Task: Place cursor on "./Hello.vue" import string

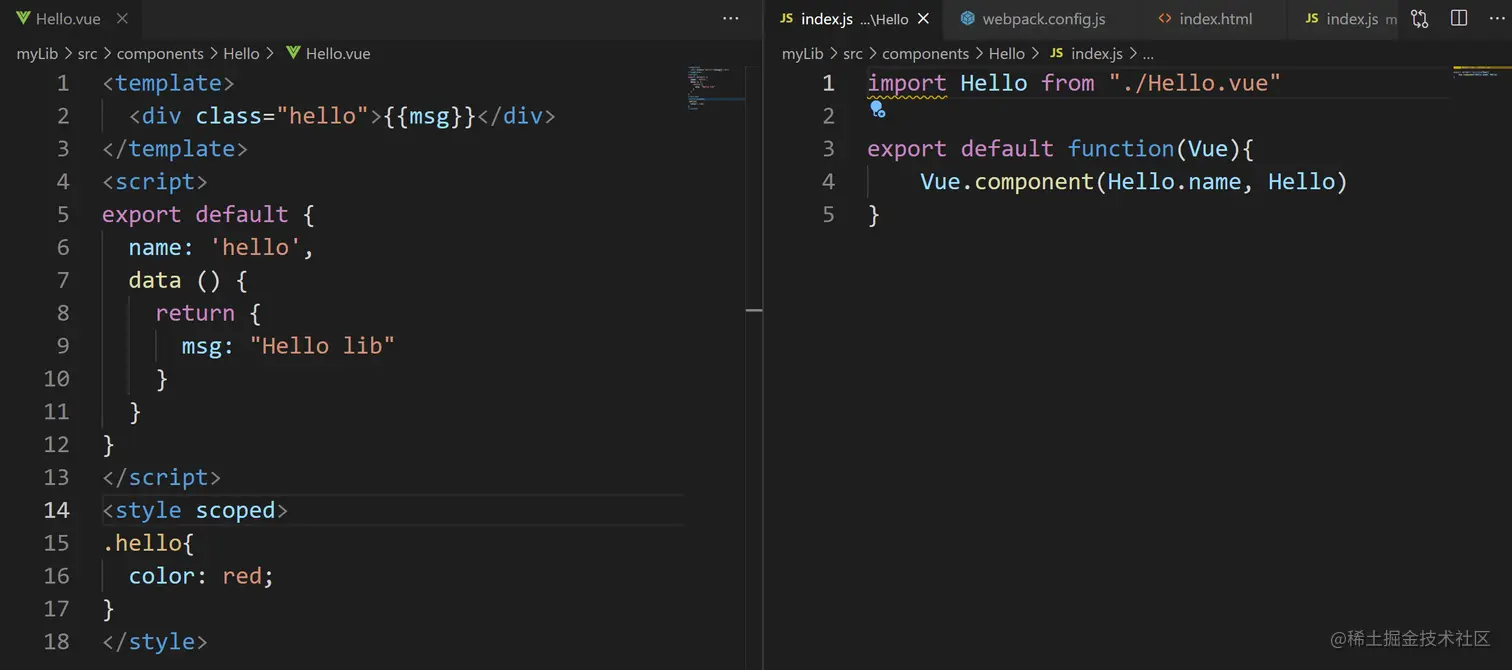Action: (1194, 83)
